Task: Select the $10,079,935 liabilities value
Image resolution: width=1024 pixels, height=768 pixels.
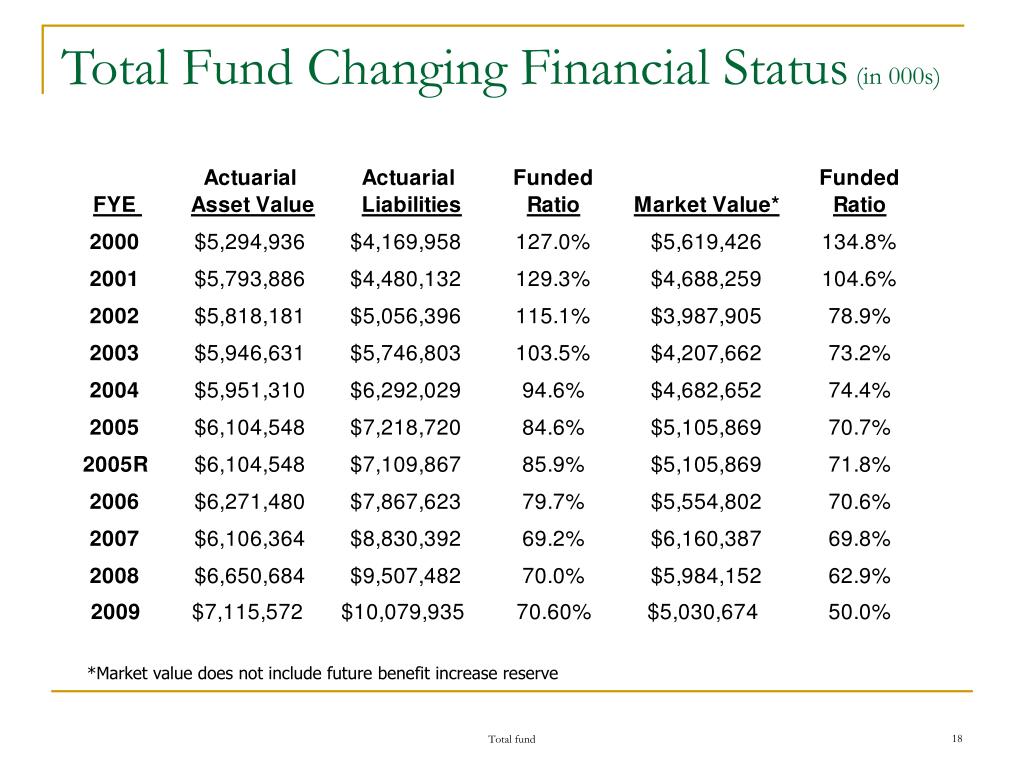Action: coord(402,612)
